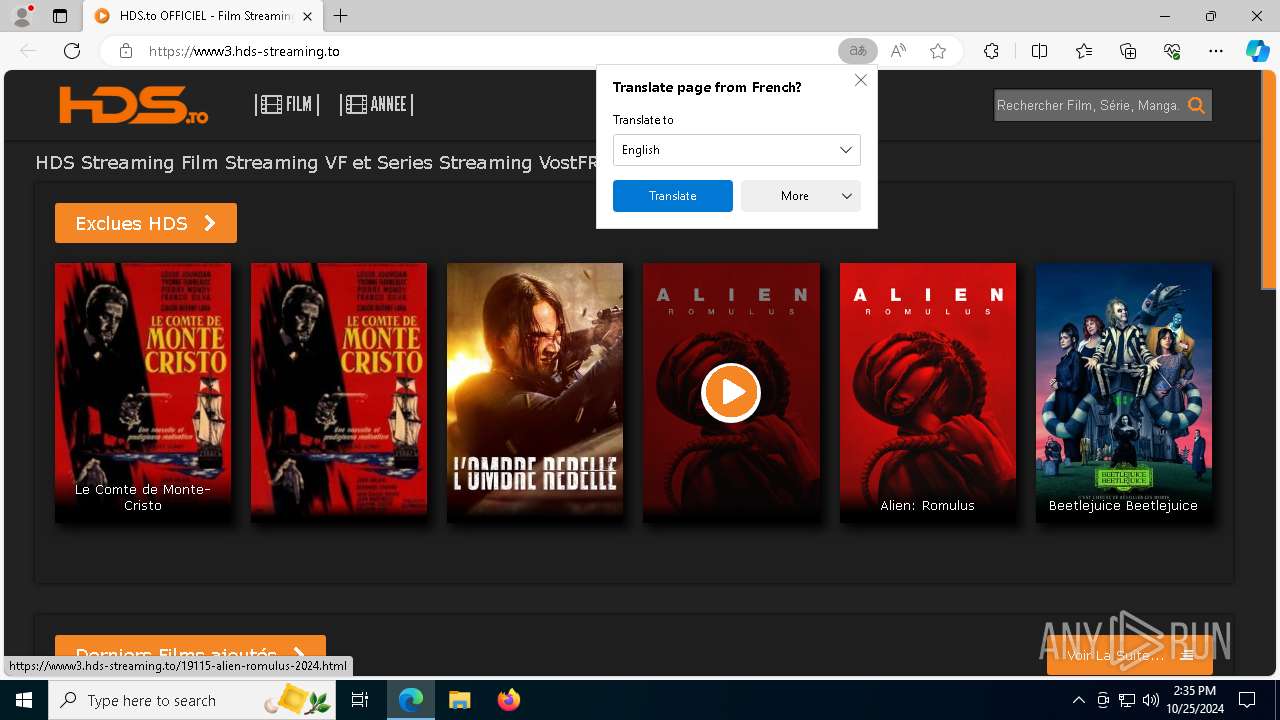Refresh the page with the reload icon
This screenshot has width=1280, height=720.
coord(72,51)
